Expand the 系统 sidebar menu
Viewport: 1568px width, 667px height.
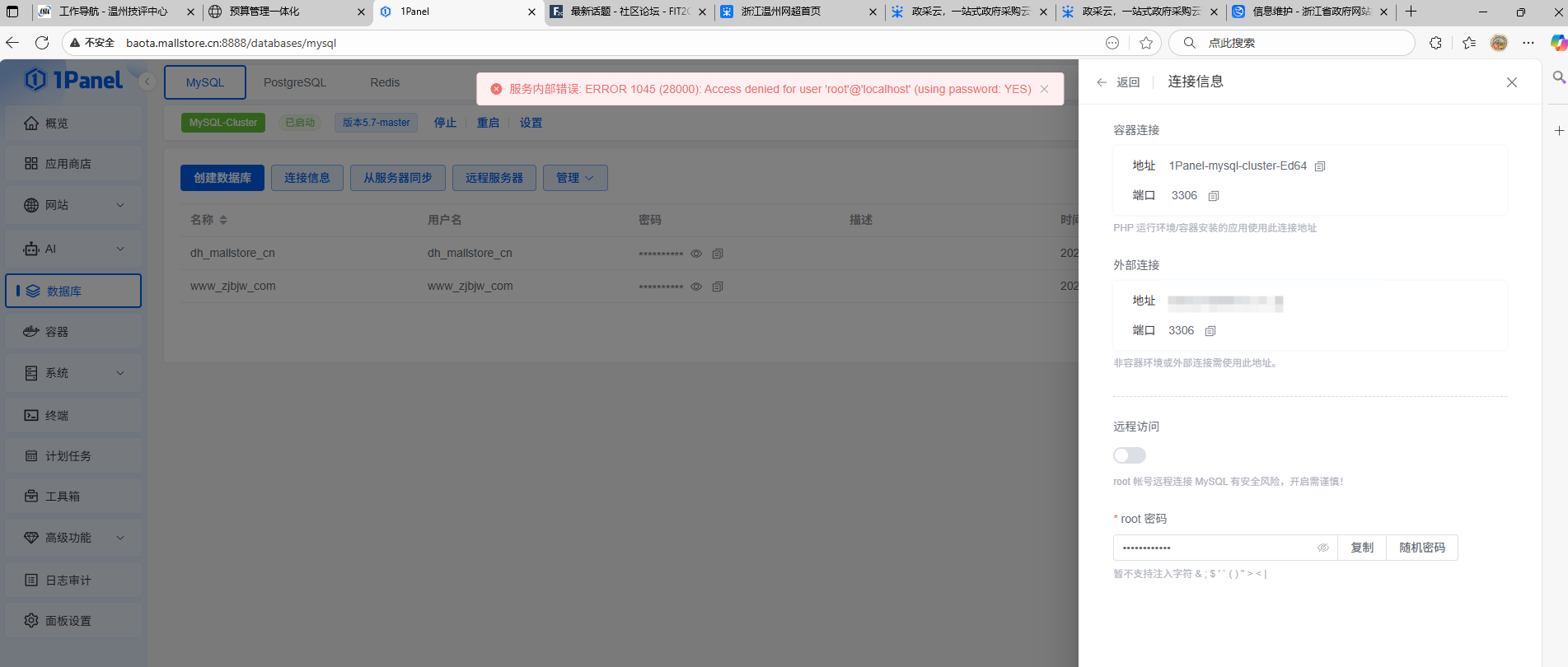click(73, 373)
